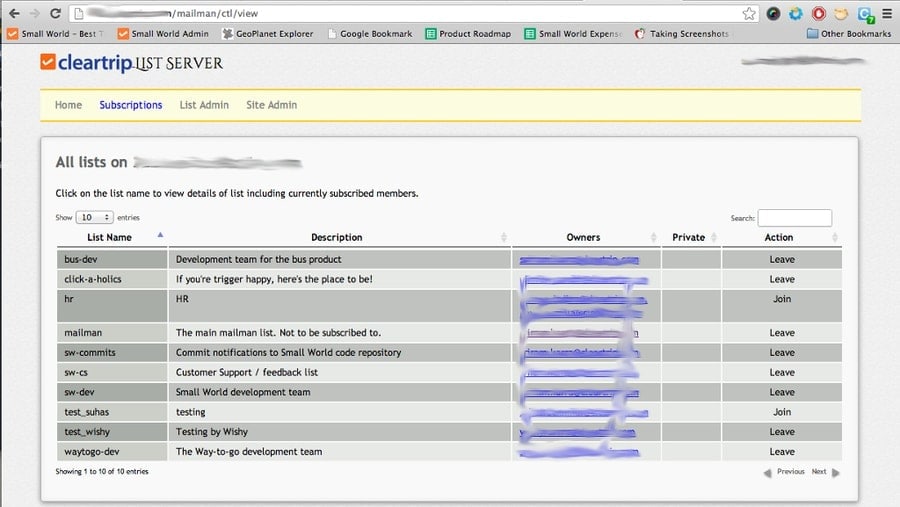The width and height of the screenshot is (900, 507).
Task: Click the cleartrip List Server logo
Action: pyautogui.click(x=131, y=63)
